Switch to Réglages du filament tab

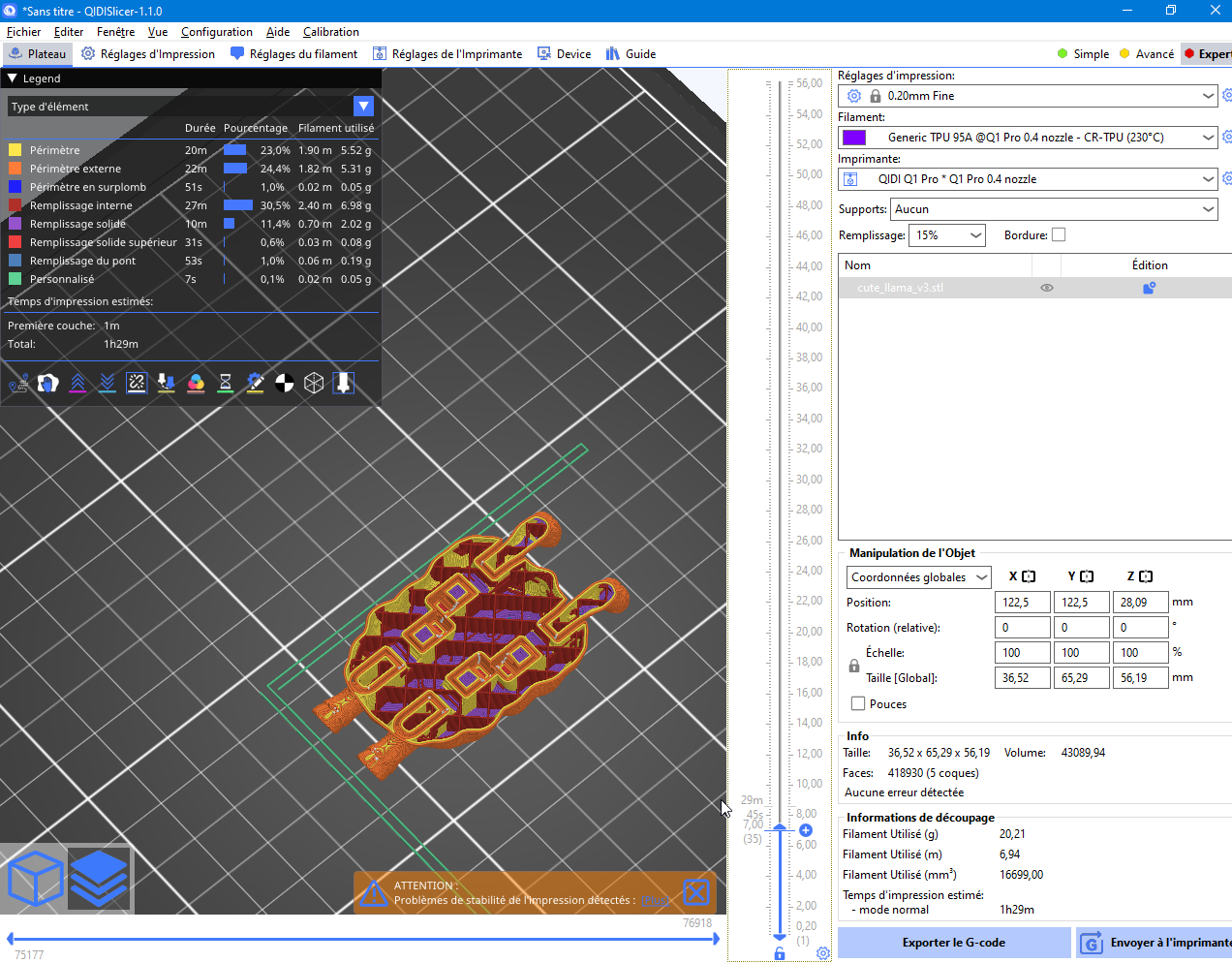[293, 54]
